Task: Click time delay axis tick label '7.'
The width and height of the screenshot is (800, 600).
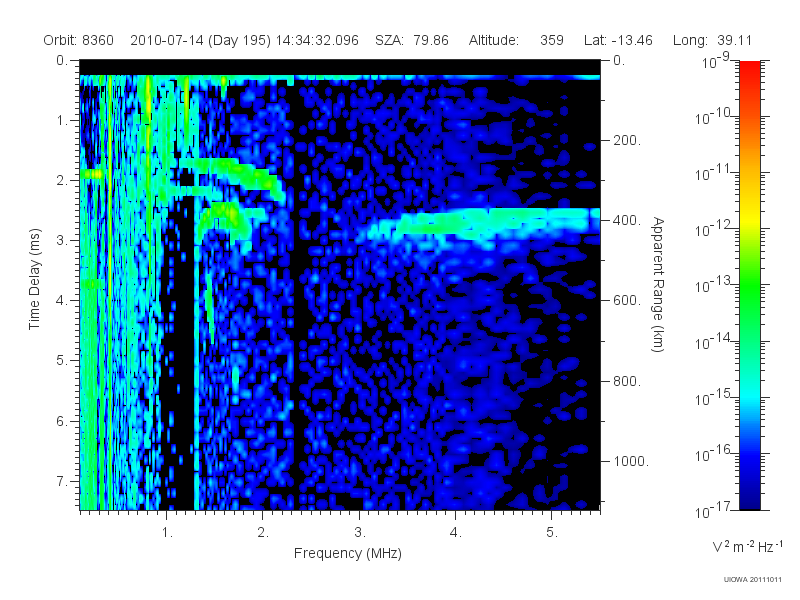Action: 61,481
